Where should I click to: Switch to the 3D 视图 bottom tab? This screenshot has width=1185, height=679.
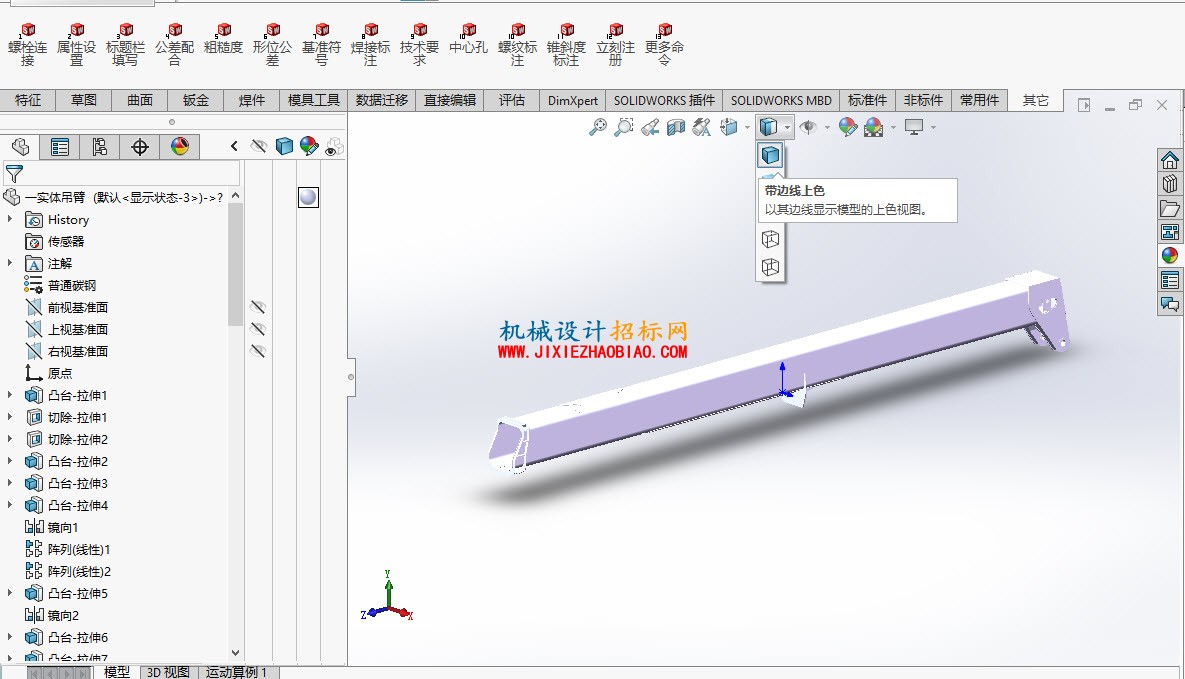[x=168, y=672]
